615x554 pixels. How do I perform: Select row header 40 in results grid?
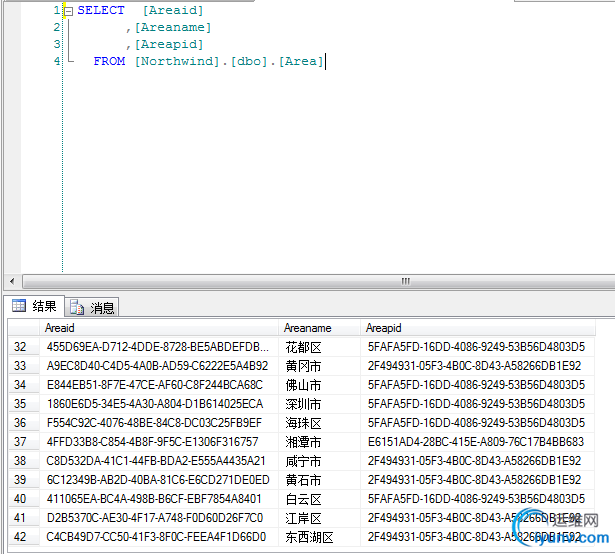24,499
